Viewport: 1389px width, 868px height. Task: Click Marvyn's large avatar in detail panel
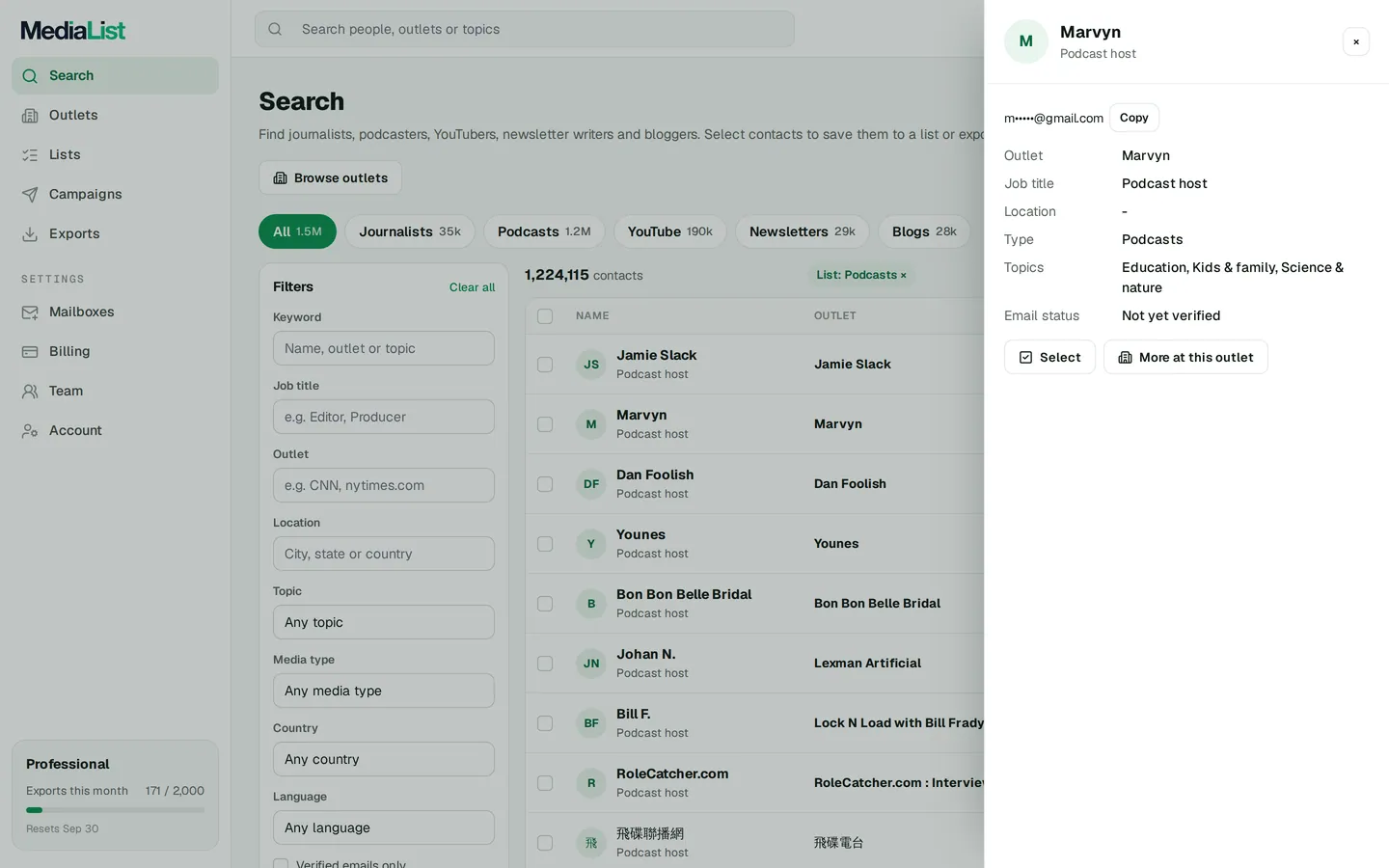click(1026, 41)
